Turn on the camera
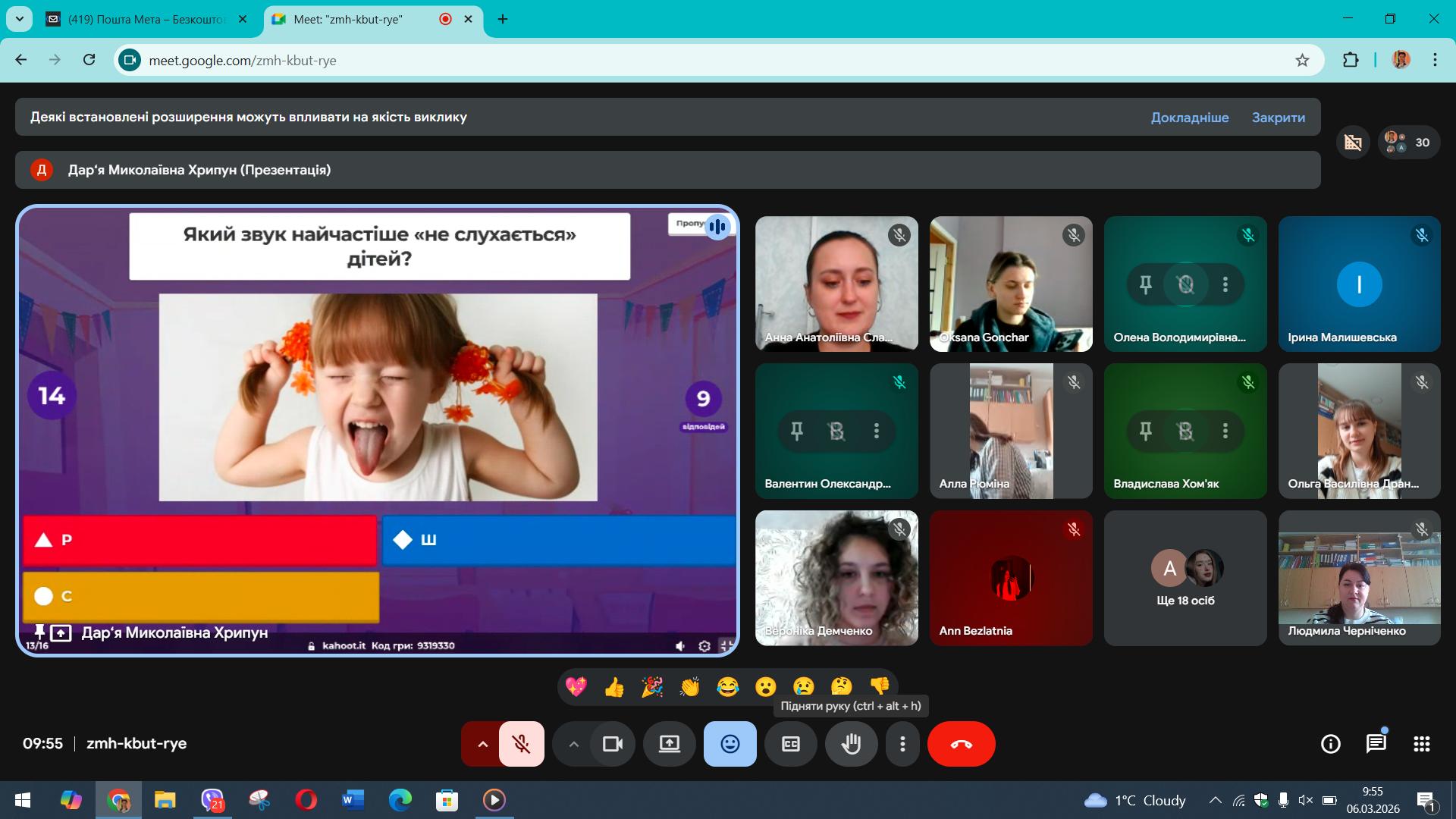Image resolution: width=1456 pixels, height=819 pixels. coord(612,744)
